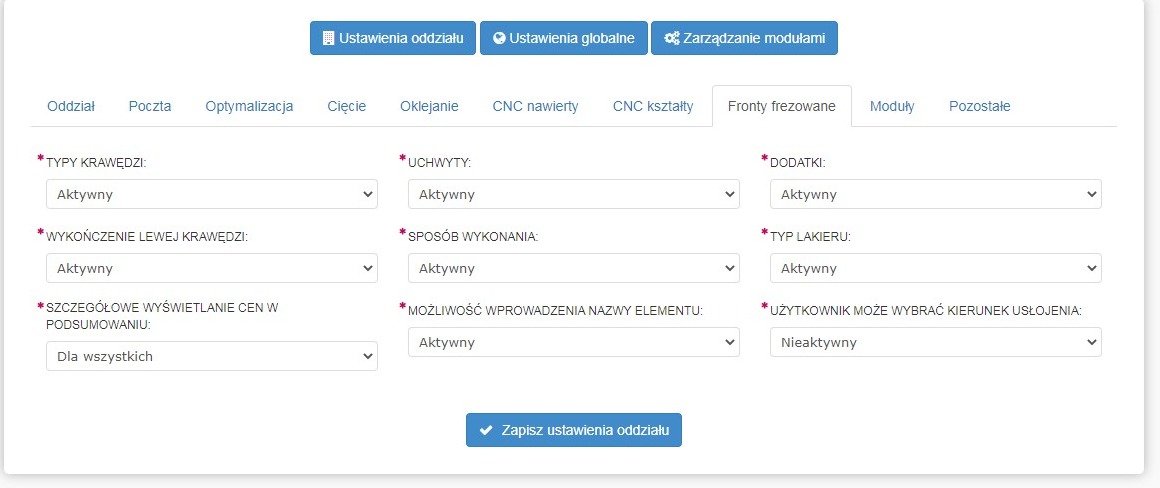Switch to the Oddział tab

[x=71, y=107]
